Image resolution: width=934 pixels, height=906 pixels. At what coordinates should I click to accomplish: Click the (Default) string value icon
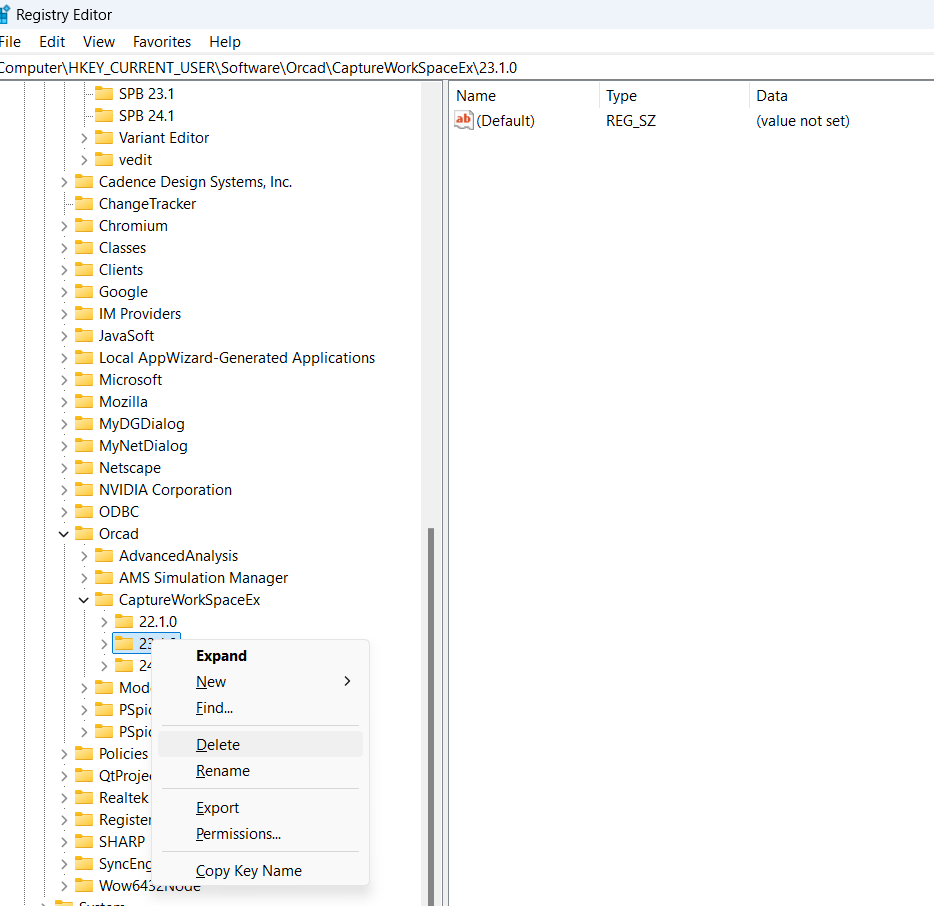tap(464, 121)
